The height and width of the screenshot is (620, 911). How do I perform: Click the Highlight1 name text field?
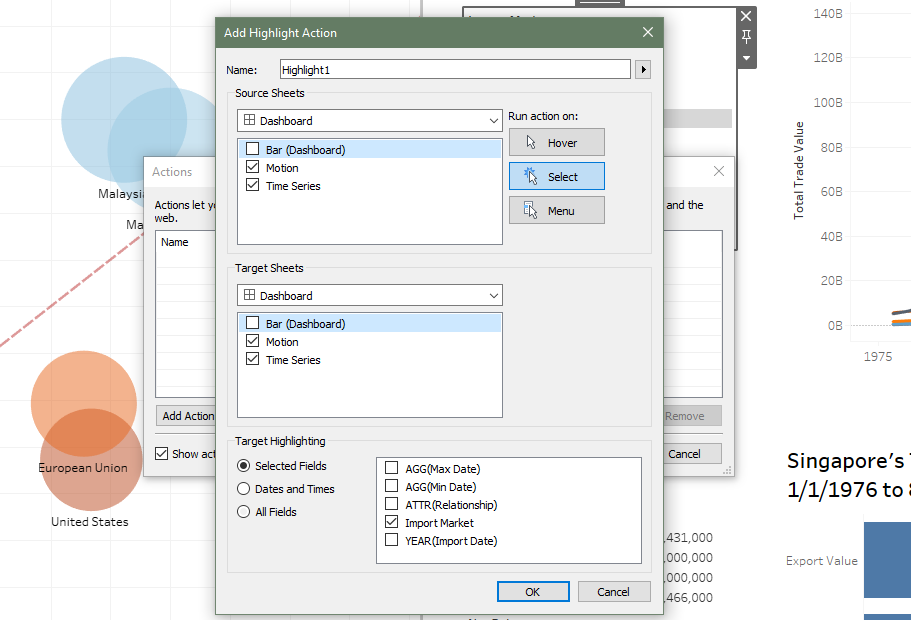tap(453, 70)
